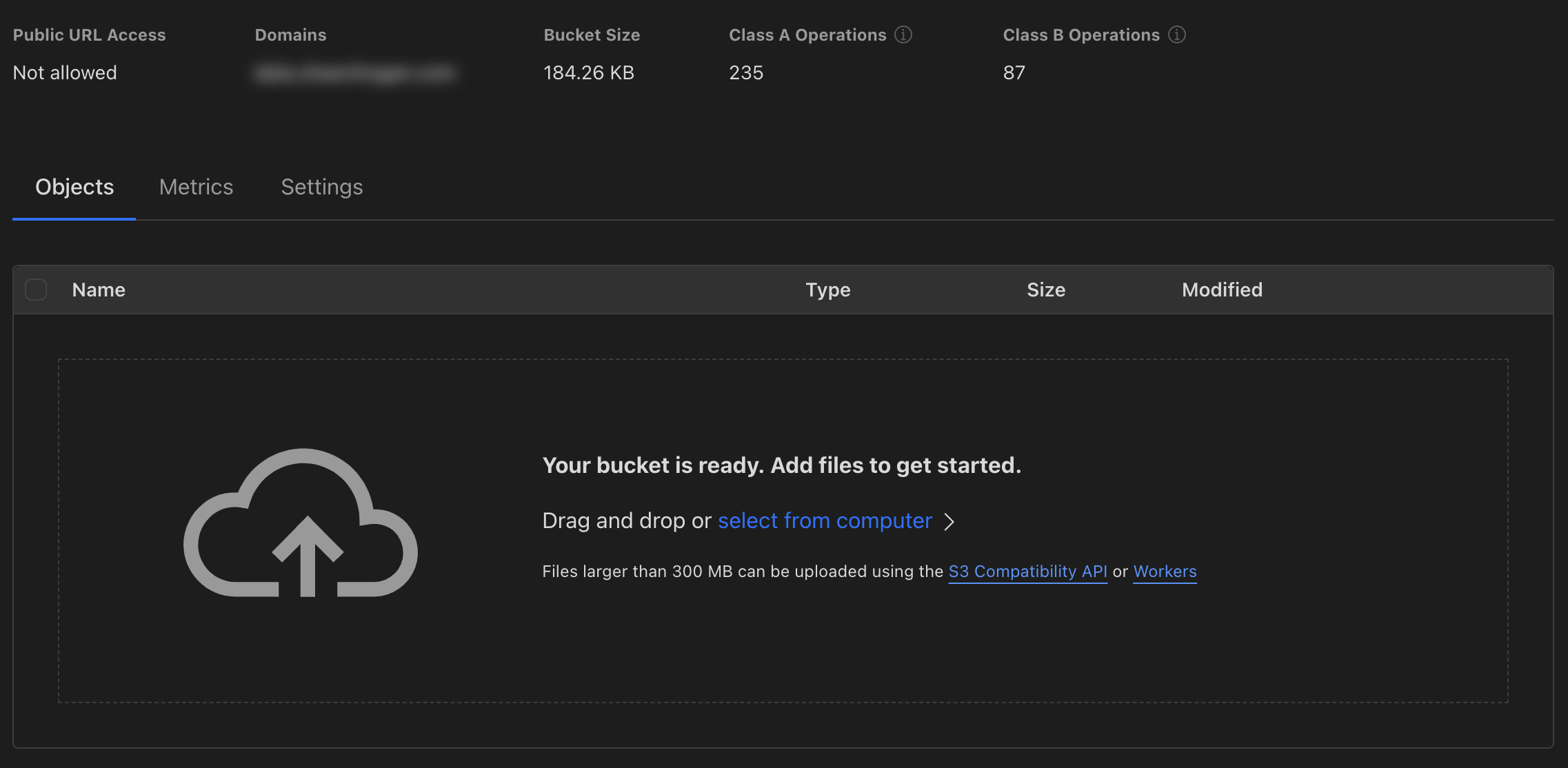
Task: Click the bucket is ready heading
Action: point(781,465)
